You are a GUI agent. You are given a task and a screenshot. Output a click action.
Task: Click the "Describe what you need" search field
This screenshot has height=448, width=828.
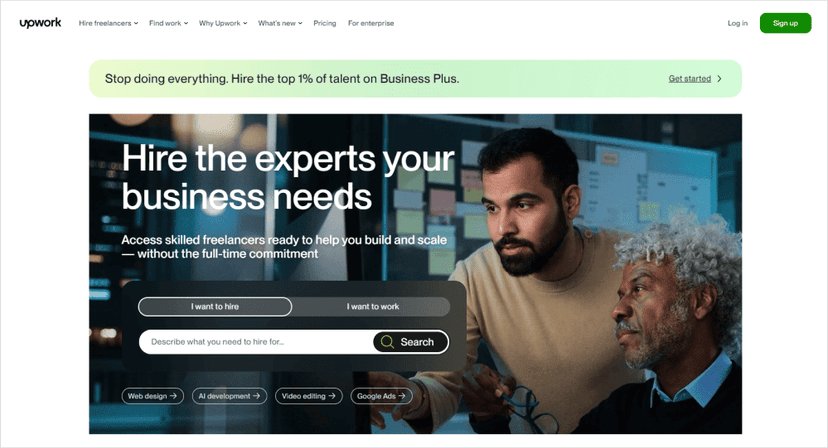pyautogui.click(x=256, y=342)
